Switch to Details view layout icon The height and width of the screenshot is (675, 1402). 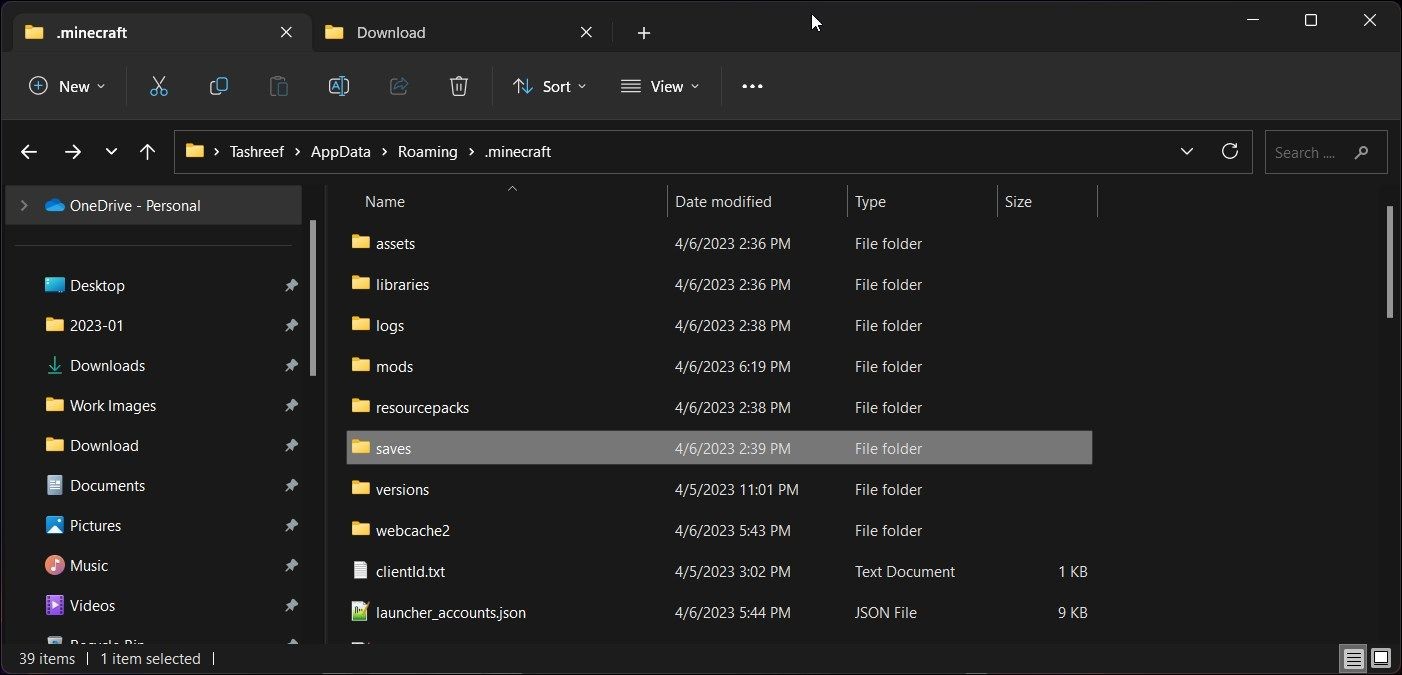pos(1353,658)
